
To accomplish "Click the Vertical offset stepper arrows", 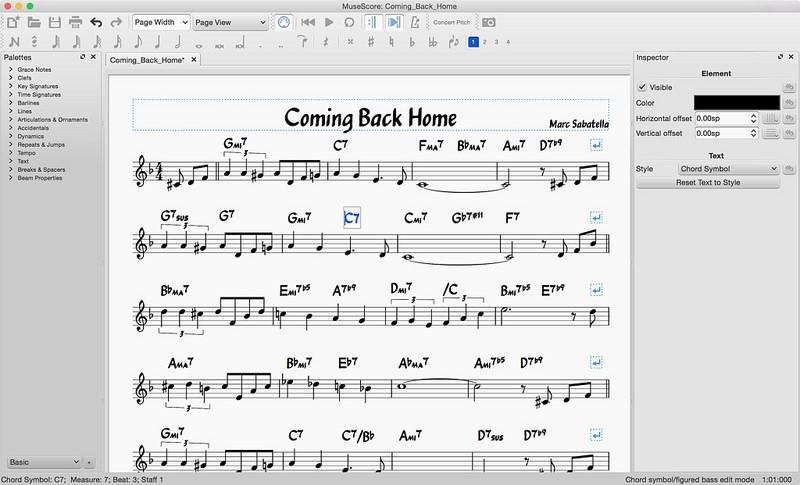I will coord(753,133).
